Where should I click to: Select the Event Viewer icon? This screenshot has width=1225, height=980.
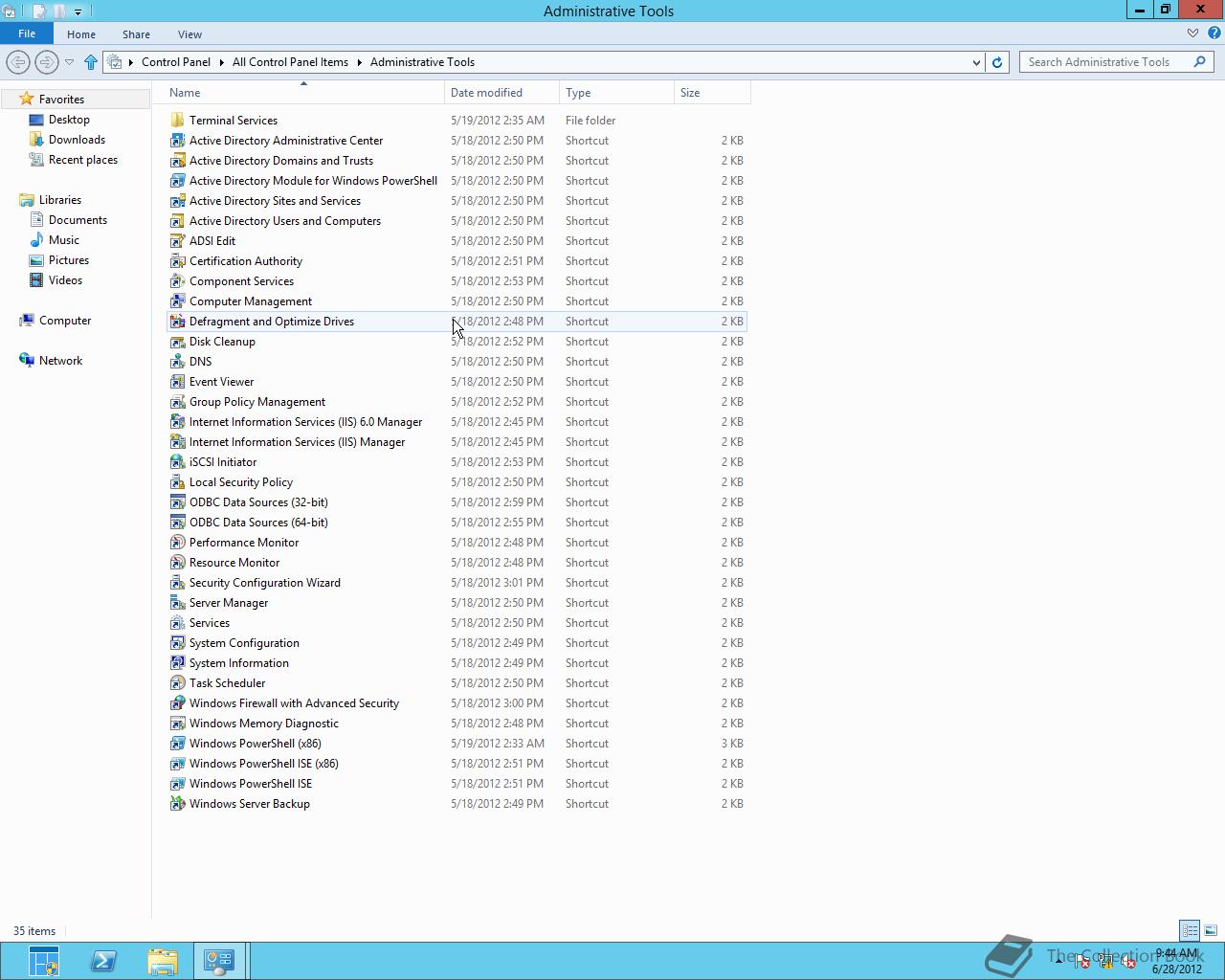point(177,382)
